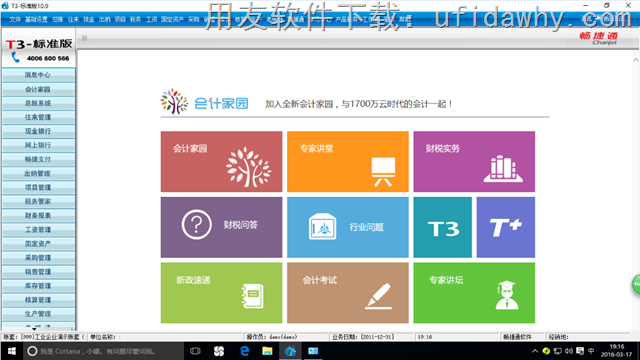Open the 现金 menu
Viewport: 640px width, 360px height.
pyautogui.click(x=89, y=19)
